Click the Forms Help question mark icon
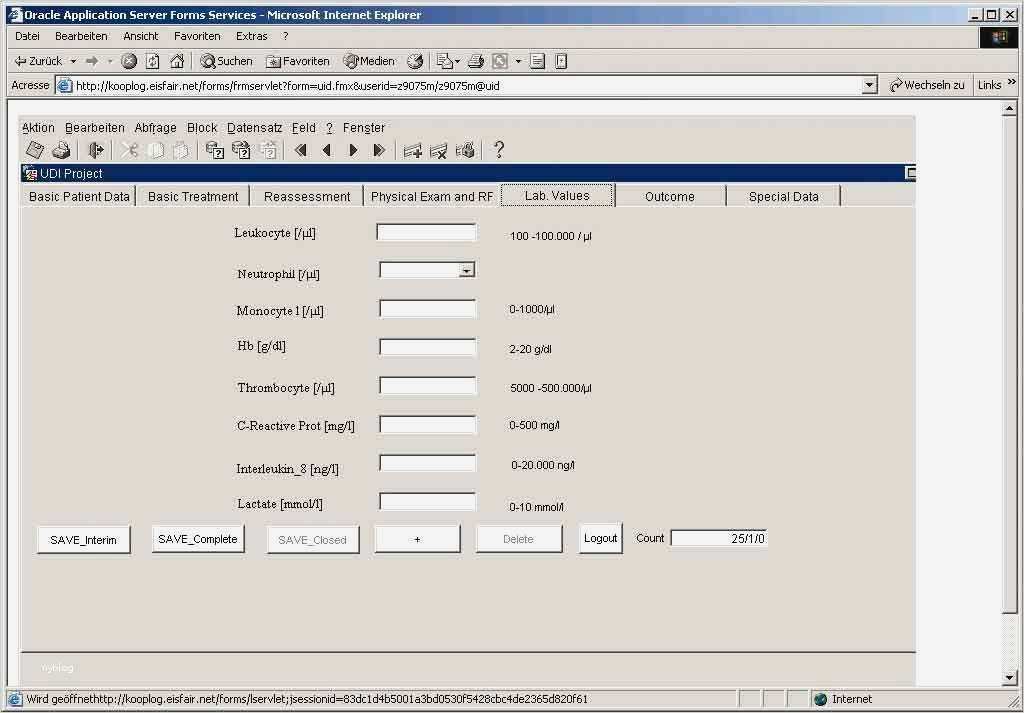Viewport: 1024px width, 713px height. click(499, 150)
